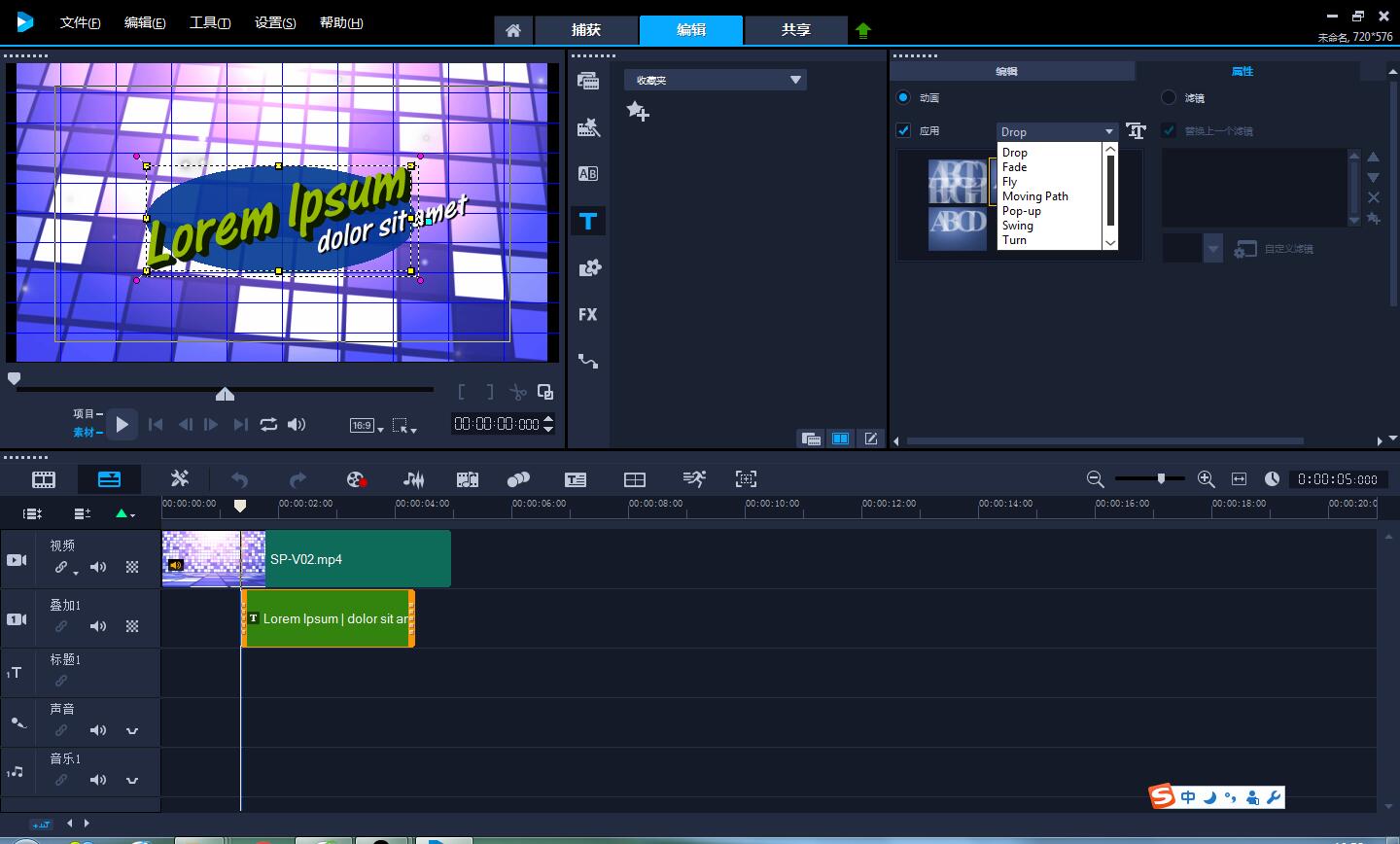Image resolution: width=1400 pixels, height=844 pixels.
Task: Expand the green chapter/cue point menu
Action: [124, 512]
